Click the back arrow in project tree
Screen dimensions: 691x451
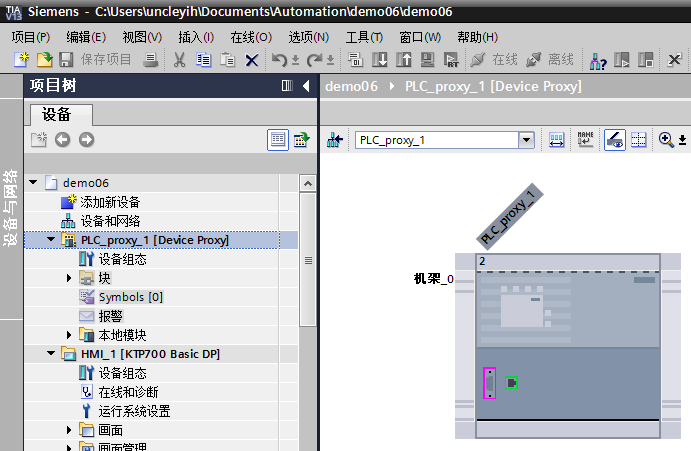[63, 140]
